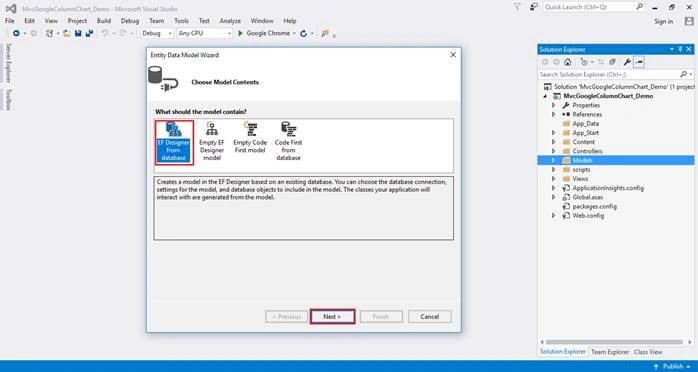Viewport: 698px width, 372px height.
Task: Switch to the Team Explorer tab
Action: (x=610, y=352)
